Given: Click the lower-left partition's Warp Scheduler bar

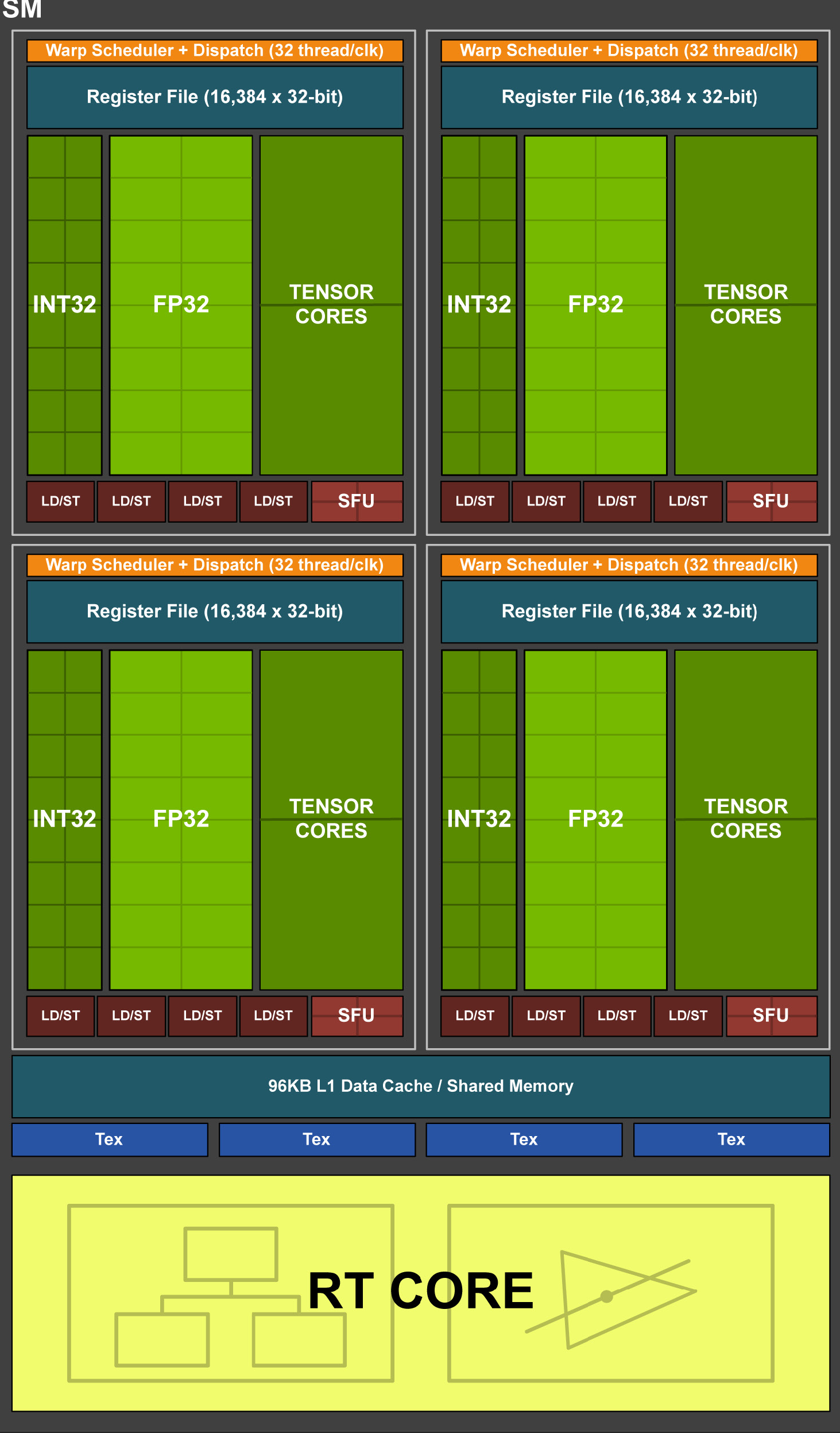Looking at the screenshot, I should coord(215,565).
